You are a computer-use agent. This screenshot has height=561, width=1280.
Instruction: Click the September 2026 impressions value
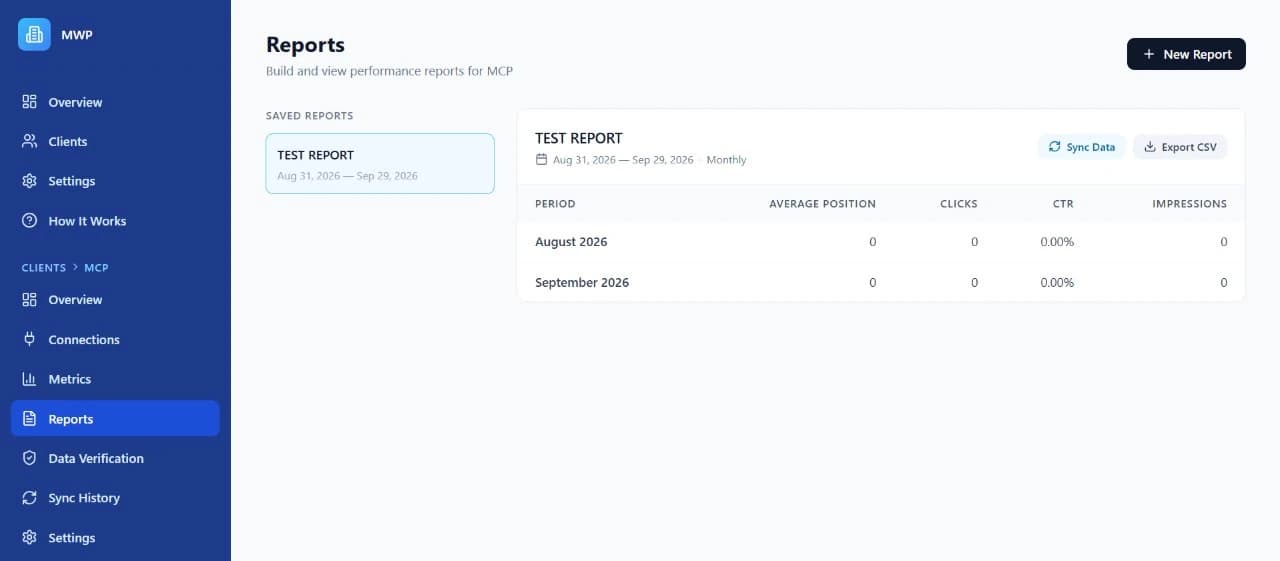tap(1224, 283)
